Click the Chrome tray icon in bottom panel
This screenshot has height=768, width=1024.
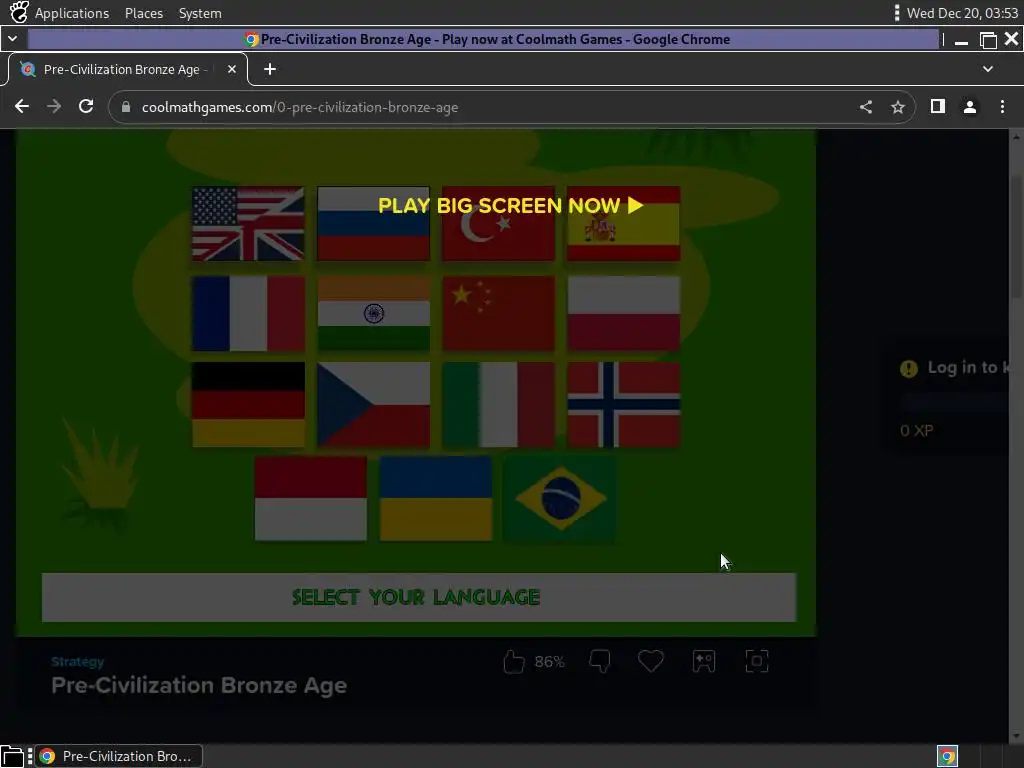click(947, 756)
